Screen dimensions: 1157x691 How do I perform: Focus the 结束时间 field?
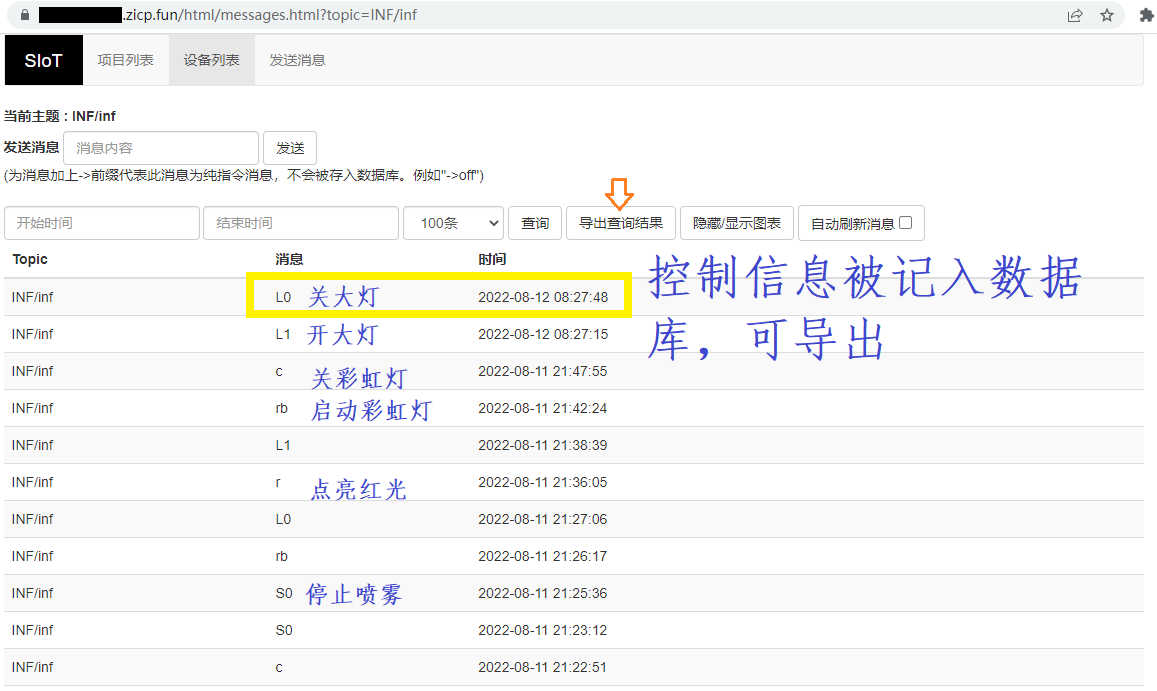[301, 223]
